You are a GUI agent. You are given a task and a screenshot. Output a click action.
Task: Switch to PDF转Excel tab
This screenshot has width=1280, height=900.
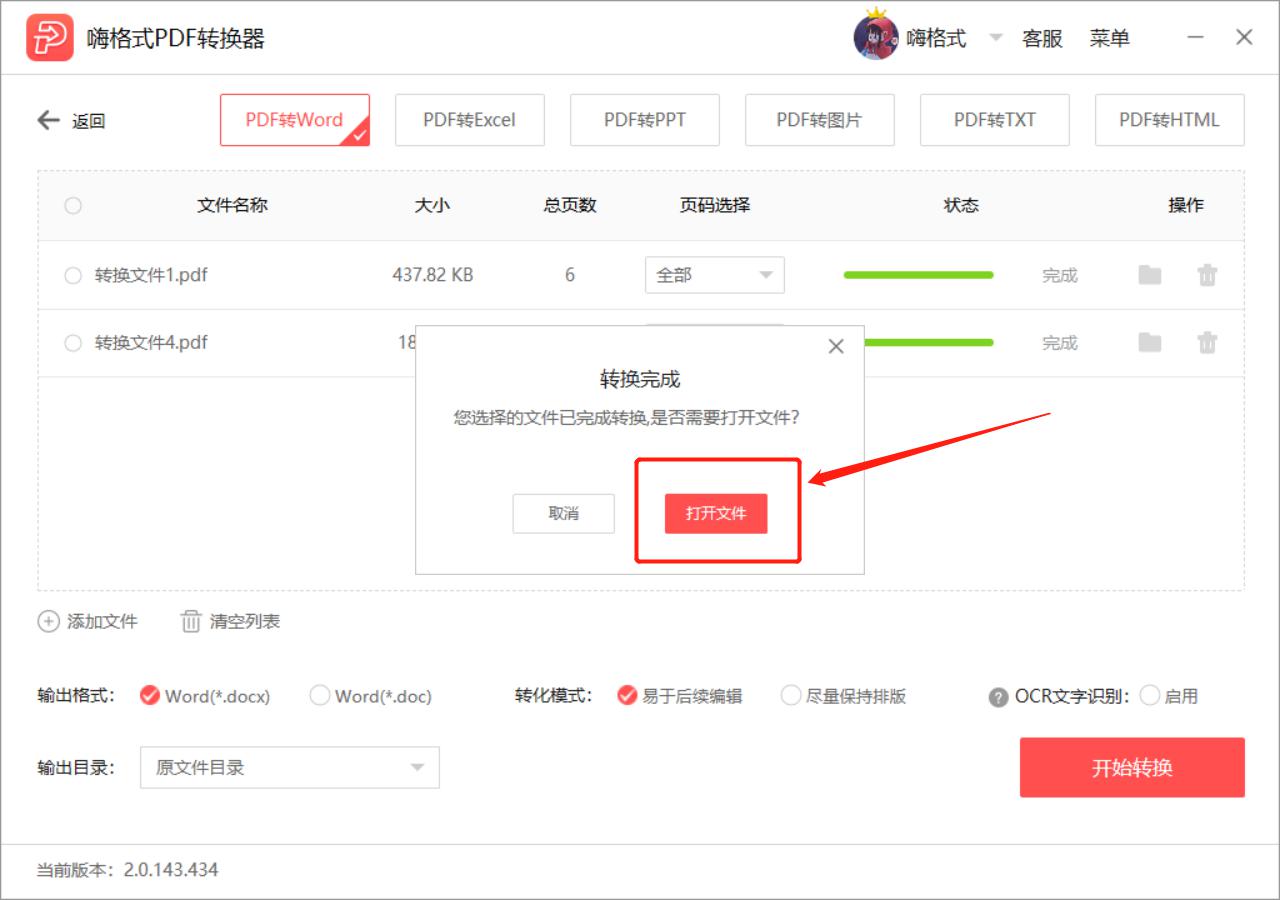tap(470, 120)
